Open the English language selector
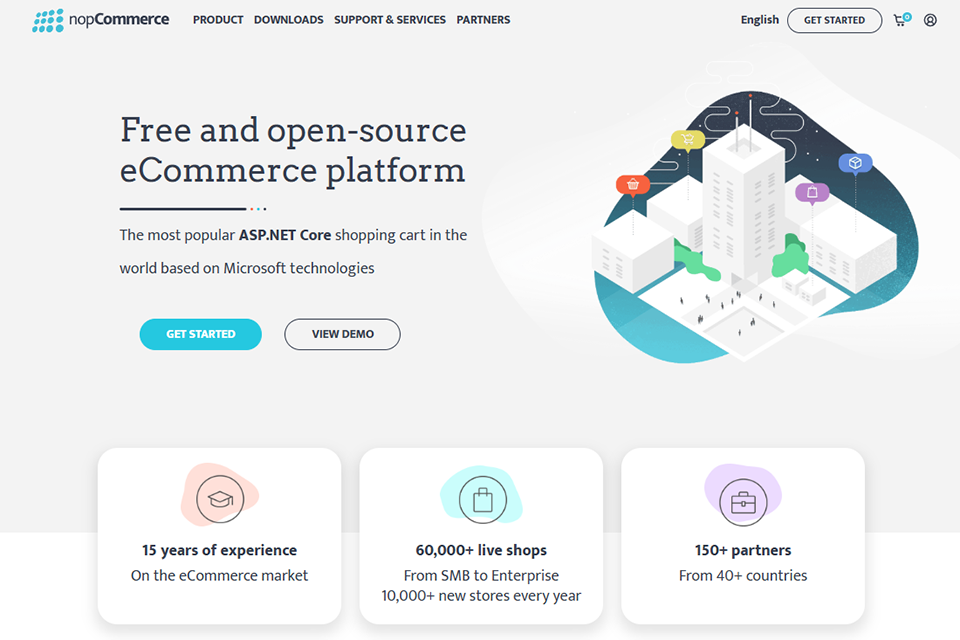The height and width of the screenshot is (640, 960). click(760, 20)
